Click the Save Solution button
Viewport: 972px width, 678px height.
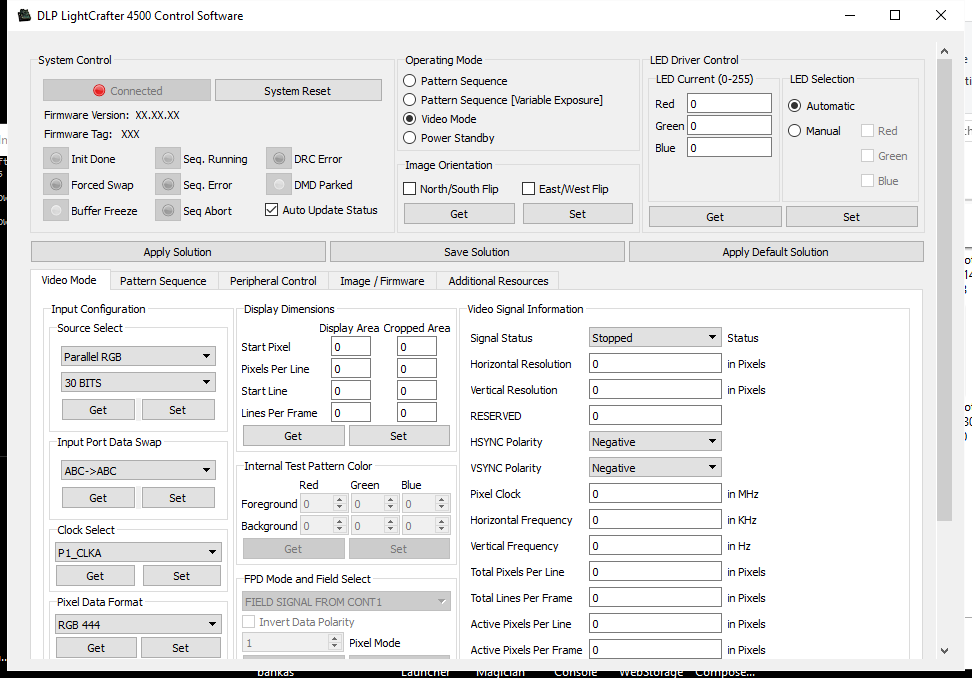[x=477, y=252]
